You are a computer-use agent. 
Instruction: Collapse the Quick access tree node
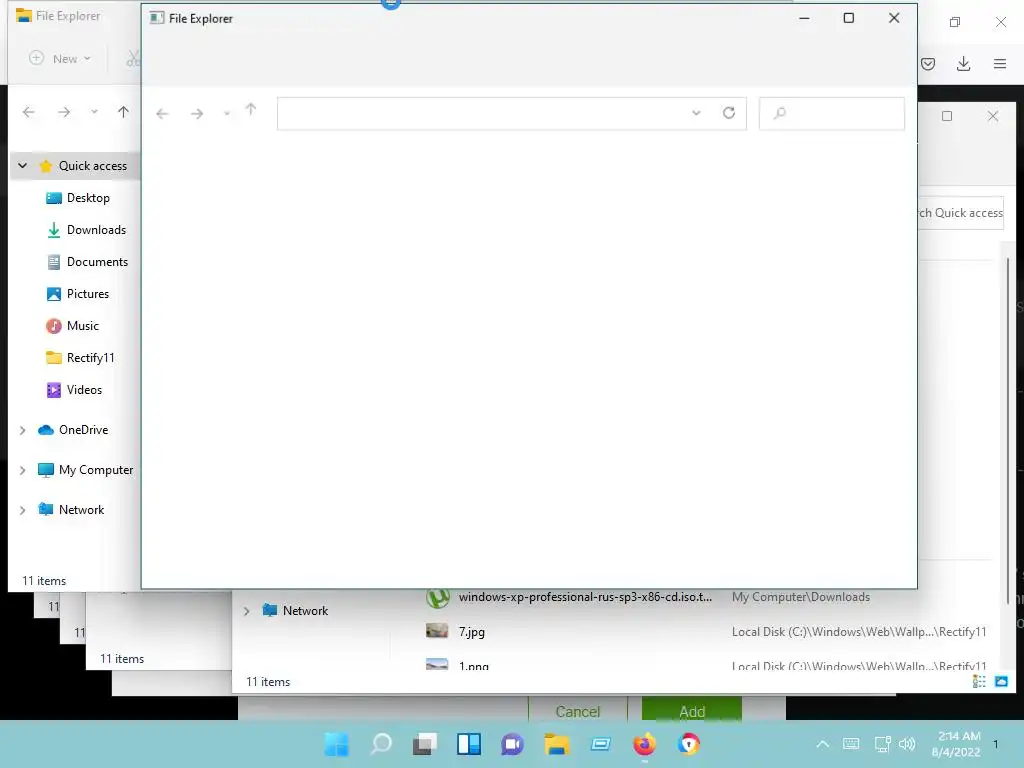tap(23, 166)
